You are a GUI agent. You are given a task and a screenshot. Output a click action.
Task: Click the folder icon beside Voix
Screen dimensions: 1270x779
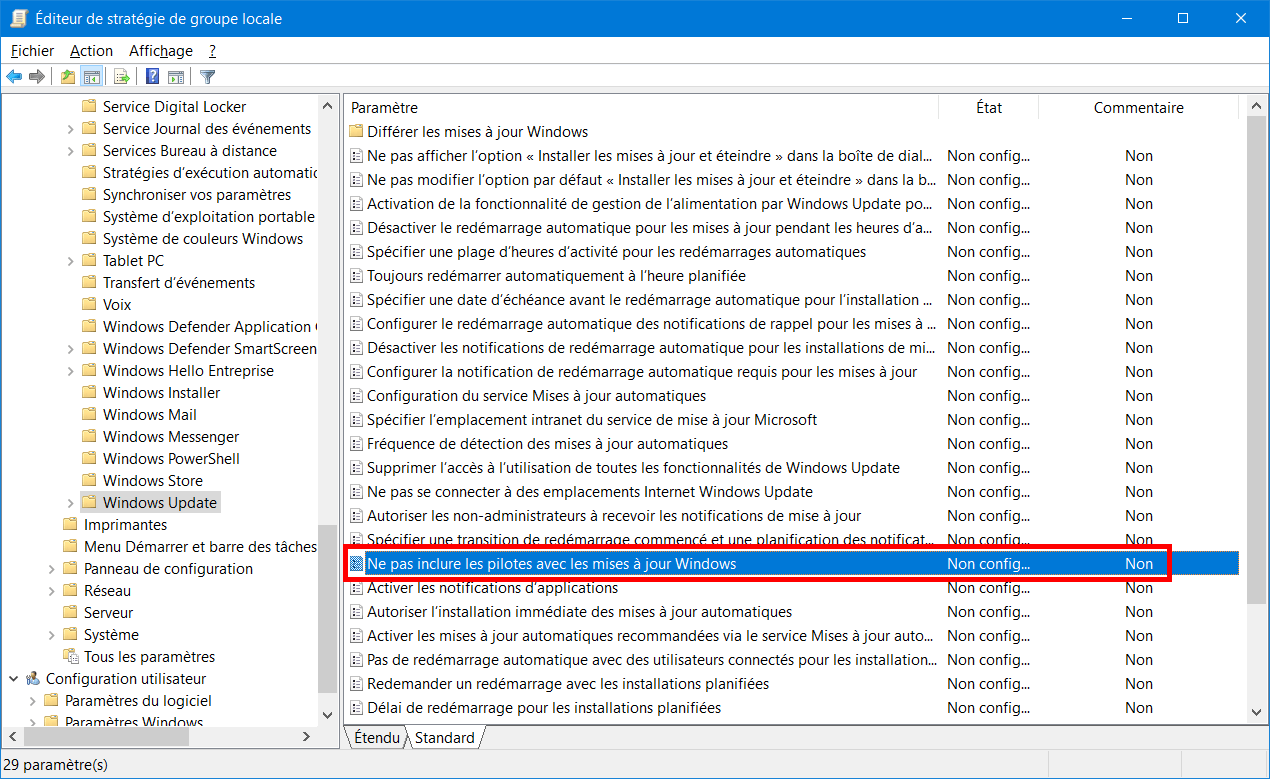point(89,305)
